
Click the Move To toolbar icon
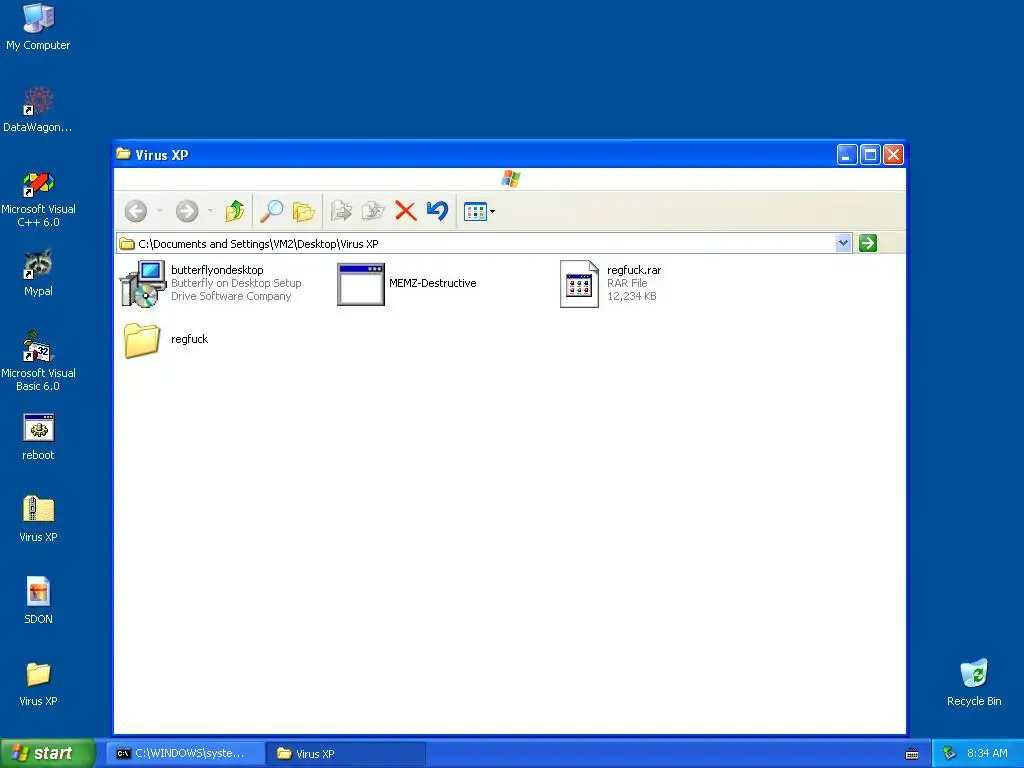(x=341, y=211)
